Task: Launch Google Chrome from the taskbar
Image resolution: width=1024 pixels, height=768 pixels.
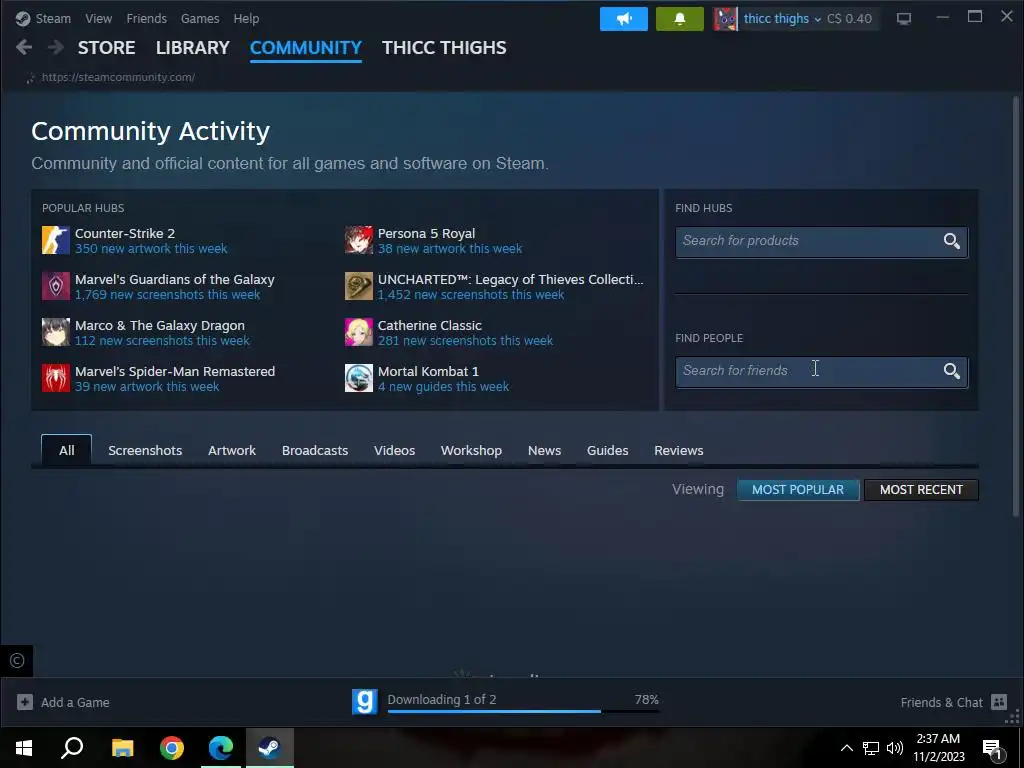Action: [x=172, y=747]
